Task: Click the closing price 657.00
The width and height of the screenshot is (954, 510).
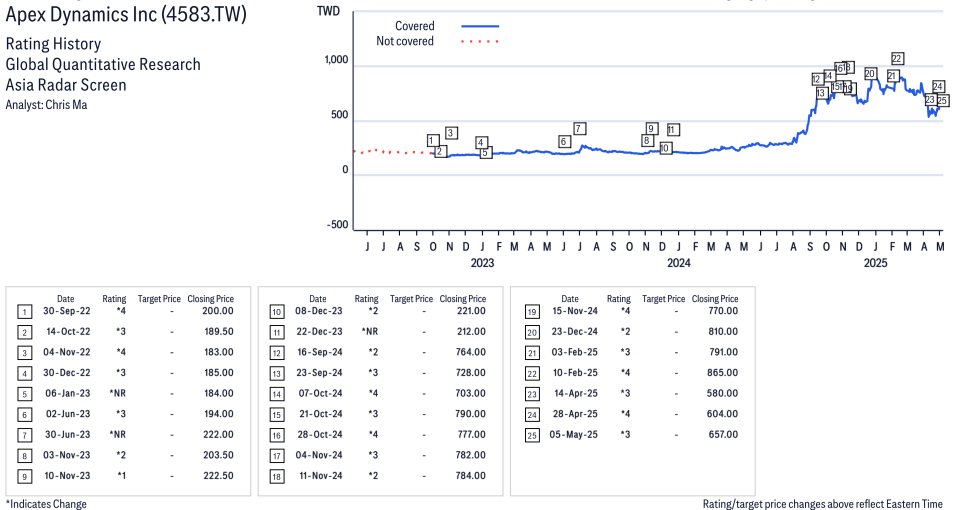Action: pyautogui.click(x=723, y=435)
